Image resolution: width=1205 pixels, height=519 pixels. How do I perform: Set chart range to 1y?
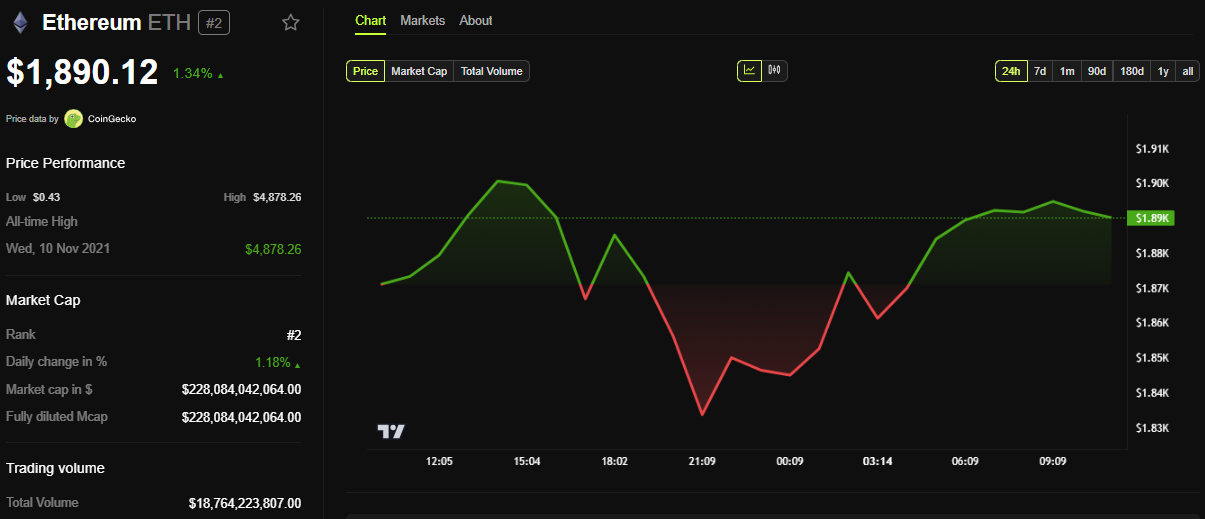click(1163, 71)
